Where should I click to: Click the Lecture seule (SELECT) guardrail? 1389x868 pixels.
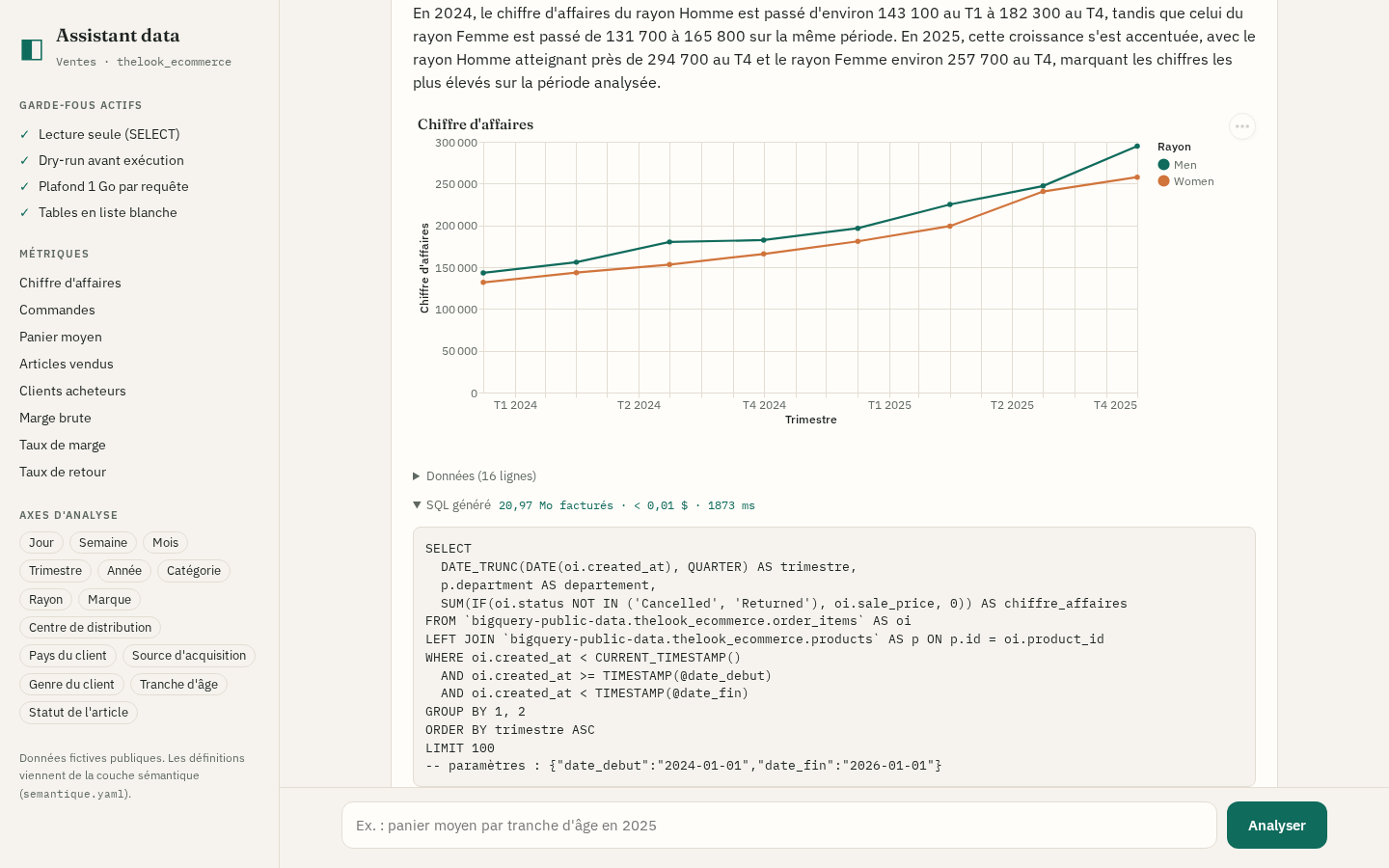109,134
